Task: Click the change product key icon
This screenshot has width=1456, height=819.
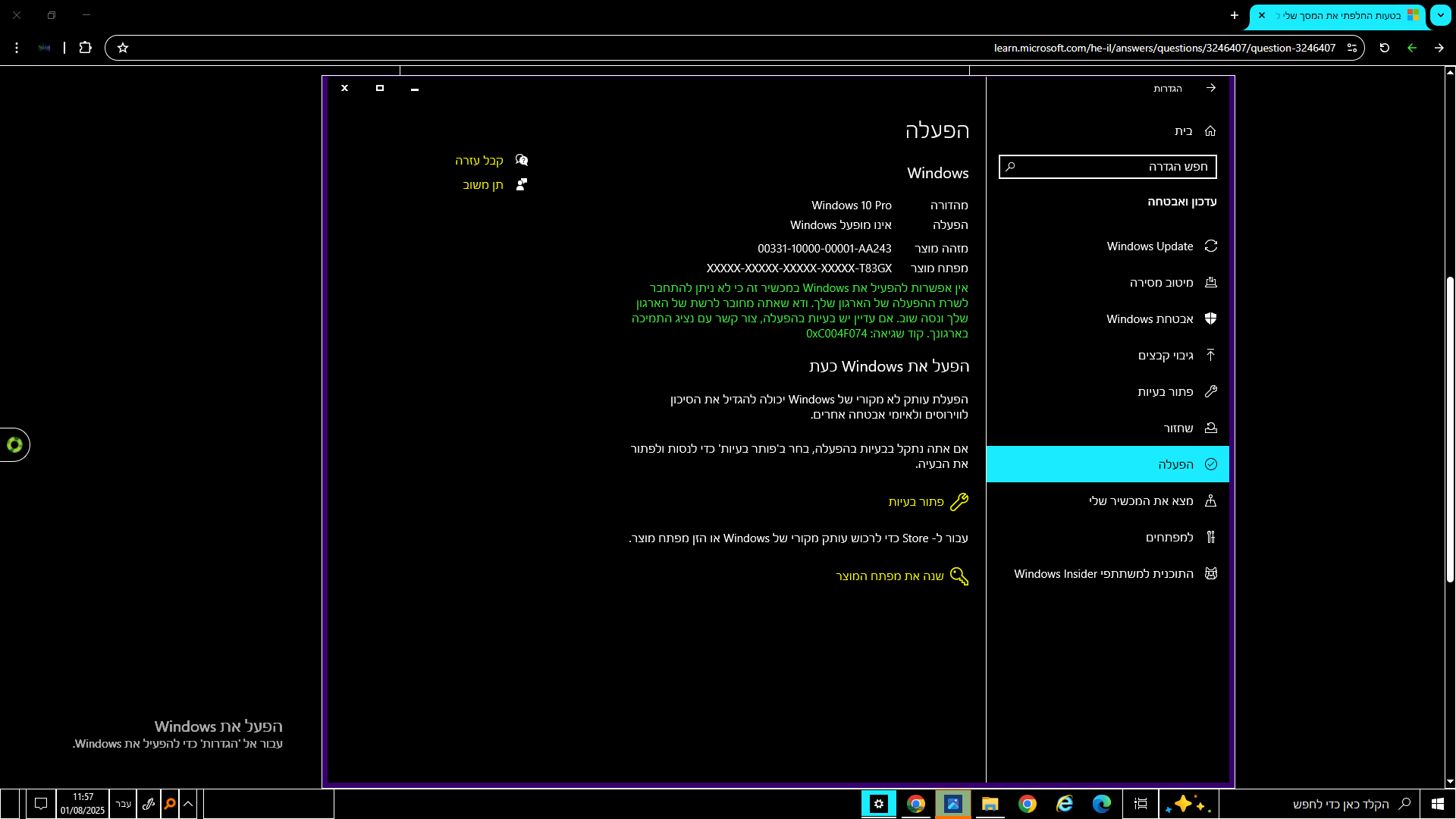Action: pos(959,576)
